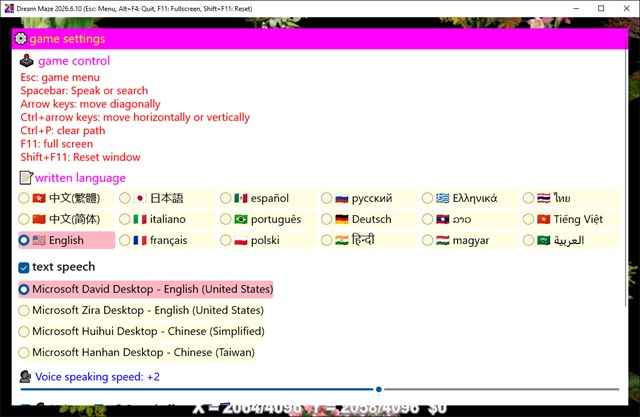Click the Italian flag icon

(x=140, y=220)
